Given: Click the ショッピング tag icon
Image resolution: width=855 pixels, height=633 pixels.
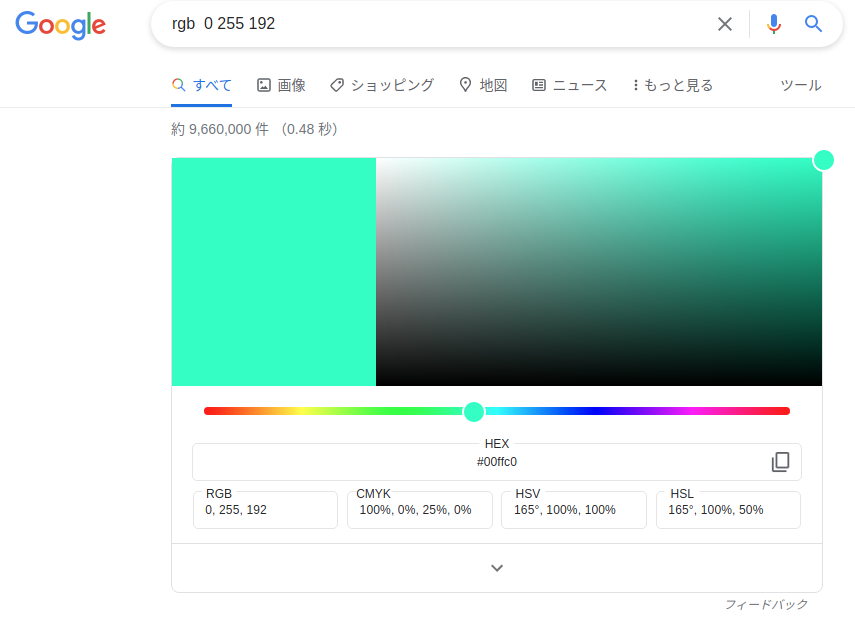Looking at the screenshot, I should (336, 85).
